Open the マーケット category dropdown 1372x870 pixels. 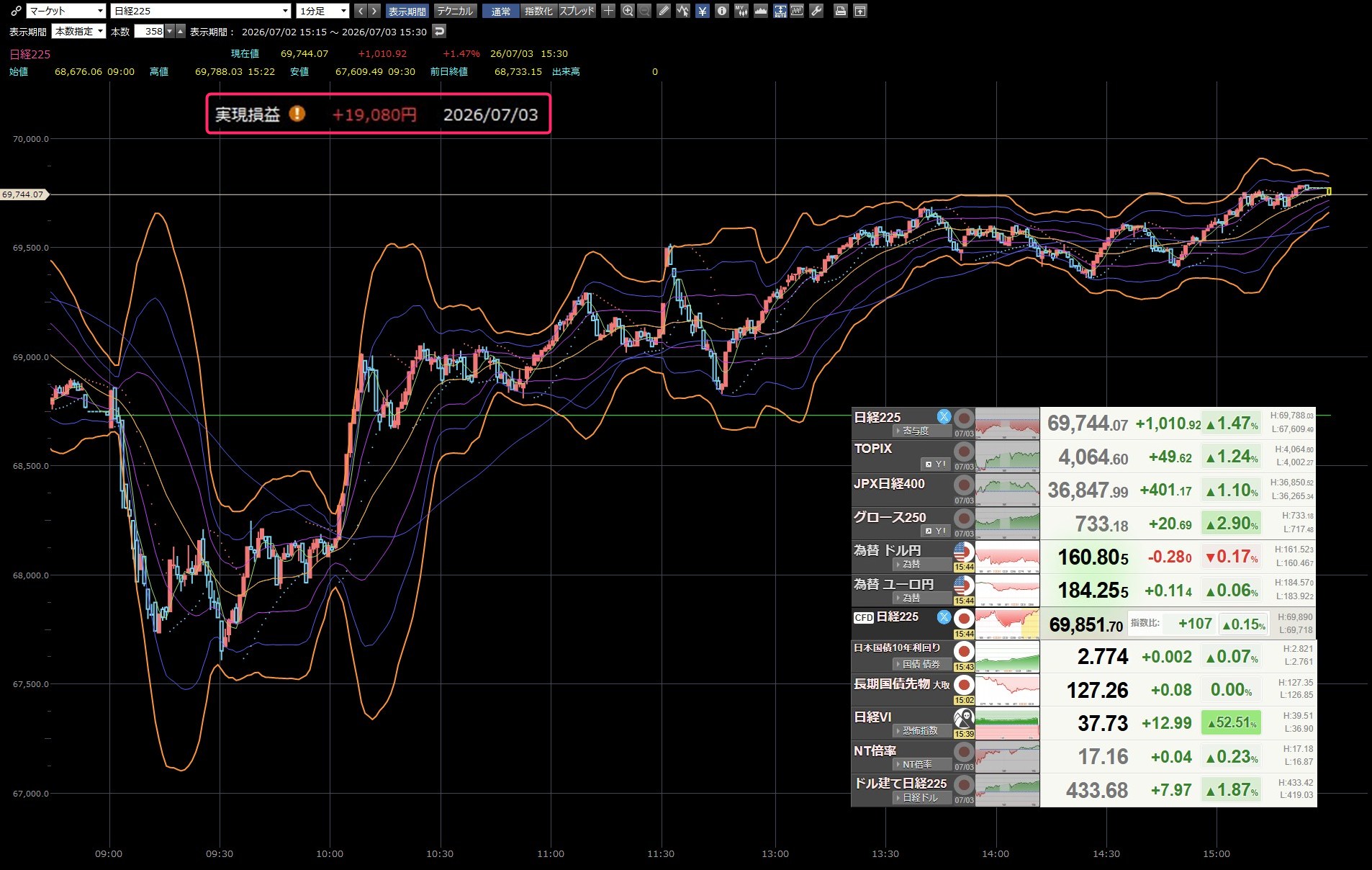(66, 11)
